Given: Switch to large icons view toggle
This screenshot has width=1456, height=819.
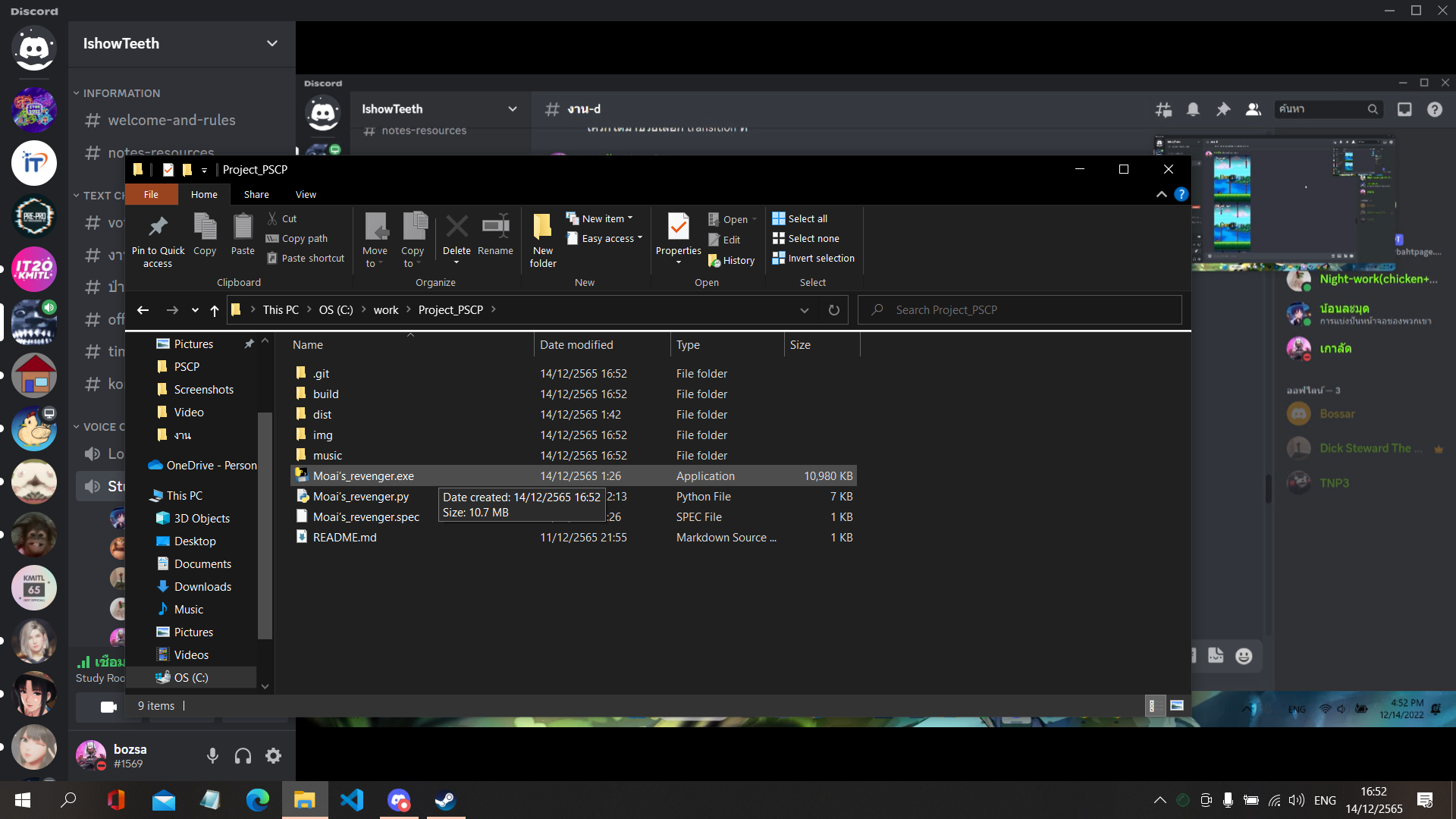Looking at the screenshot, I should point(1176,706).
